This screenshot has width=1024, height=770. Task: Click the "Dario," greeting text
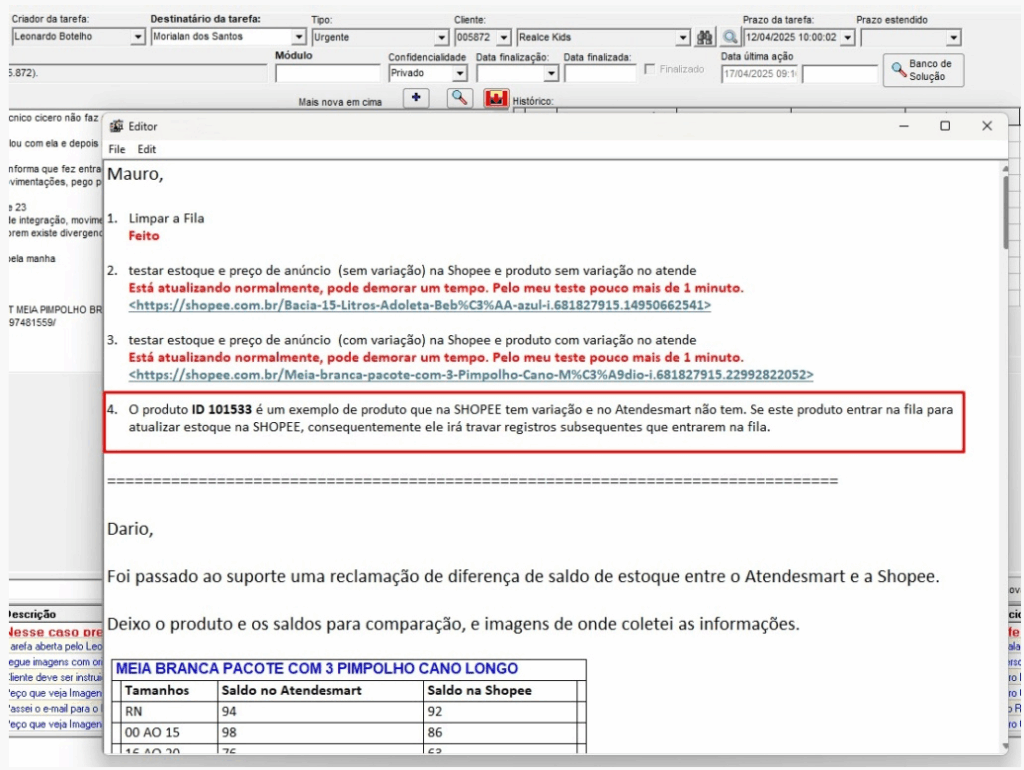[x=130, y=528]
